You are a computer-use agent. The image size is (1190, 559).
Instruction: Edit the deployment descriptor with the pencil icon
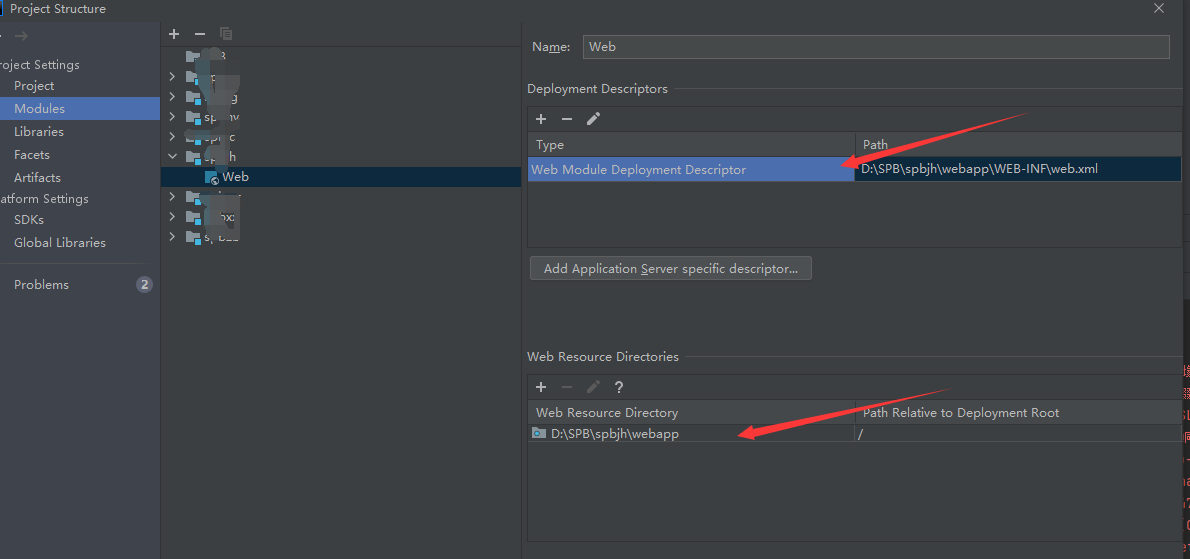(x=593, y=118)
